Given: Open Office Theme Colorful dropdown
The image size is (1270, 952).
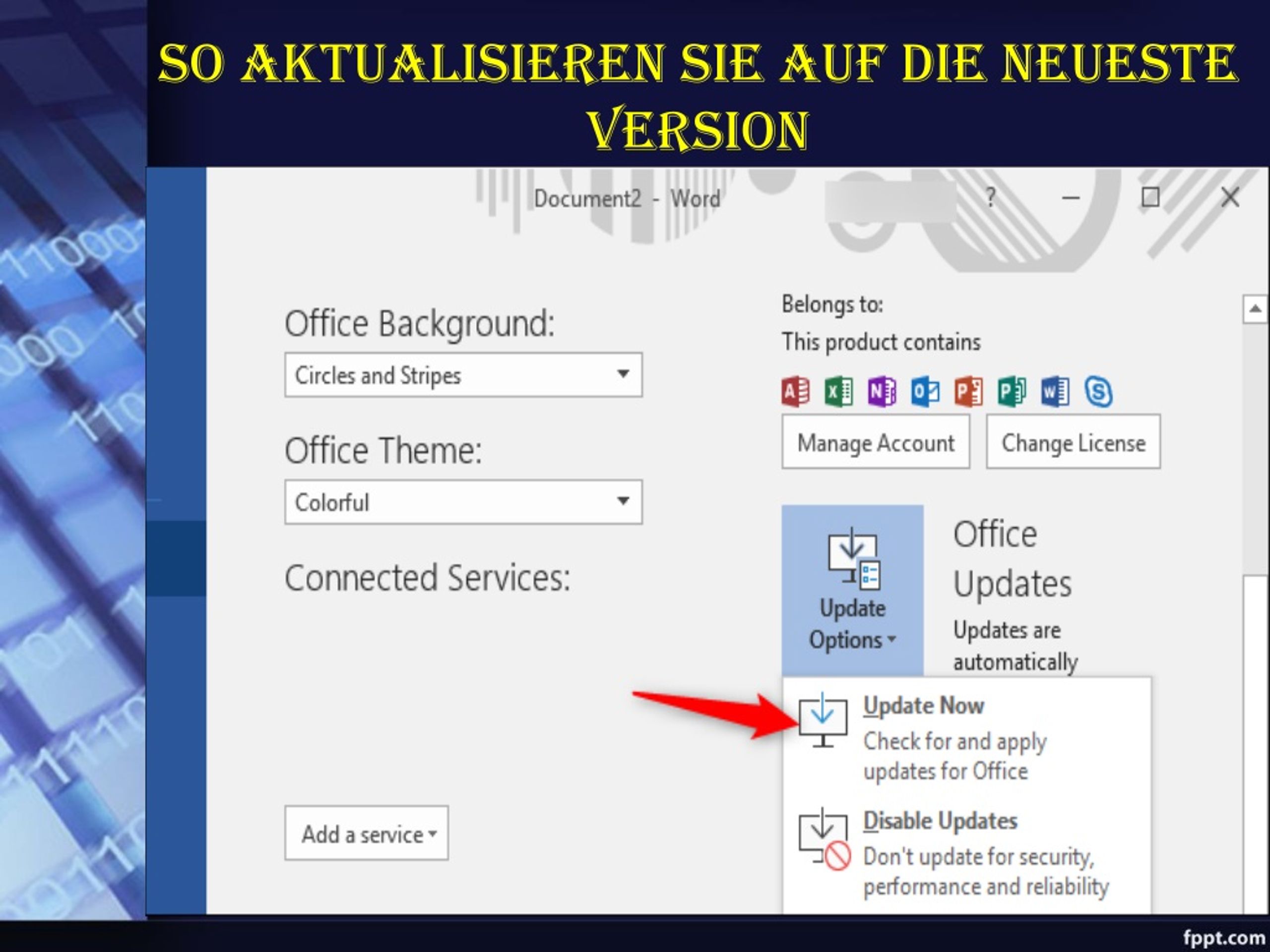Looking at the screenshot, I should tap(463, 502).
